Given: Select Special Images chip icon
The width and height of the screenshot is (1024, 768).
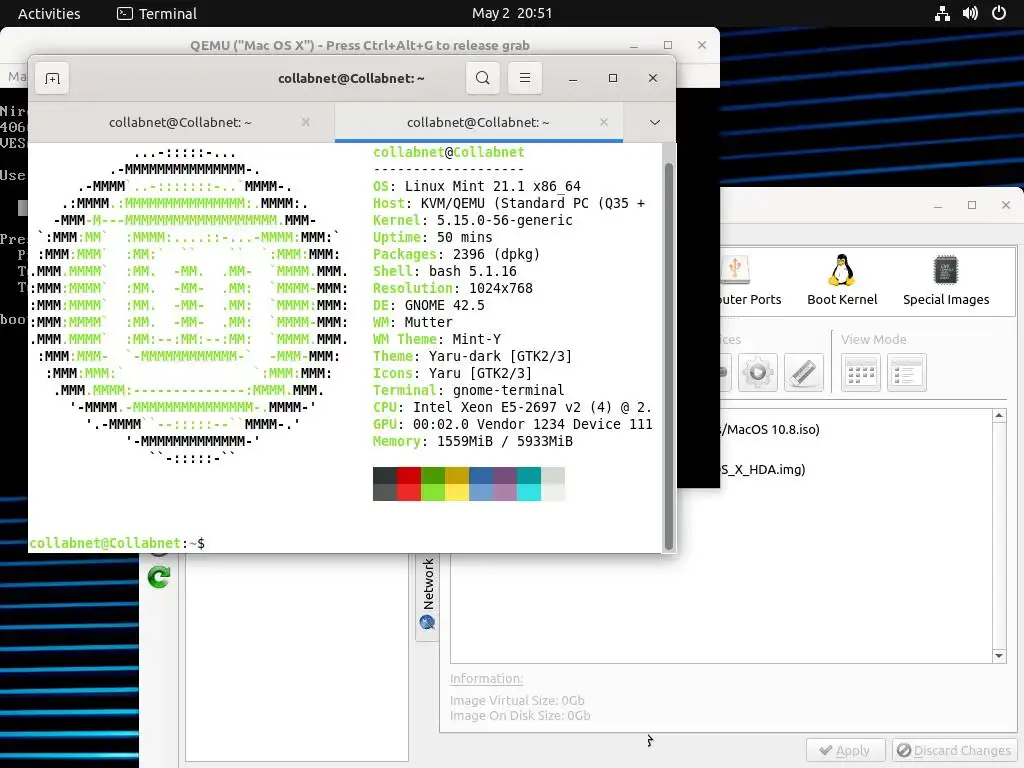Looking at the screenshot, I should 946,280.
